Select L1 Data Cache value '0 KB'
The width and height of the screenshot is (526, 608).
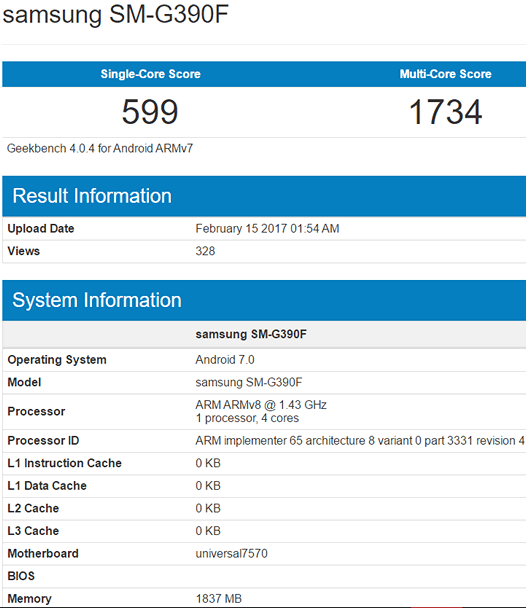point(208,485)
